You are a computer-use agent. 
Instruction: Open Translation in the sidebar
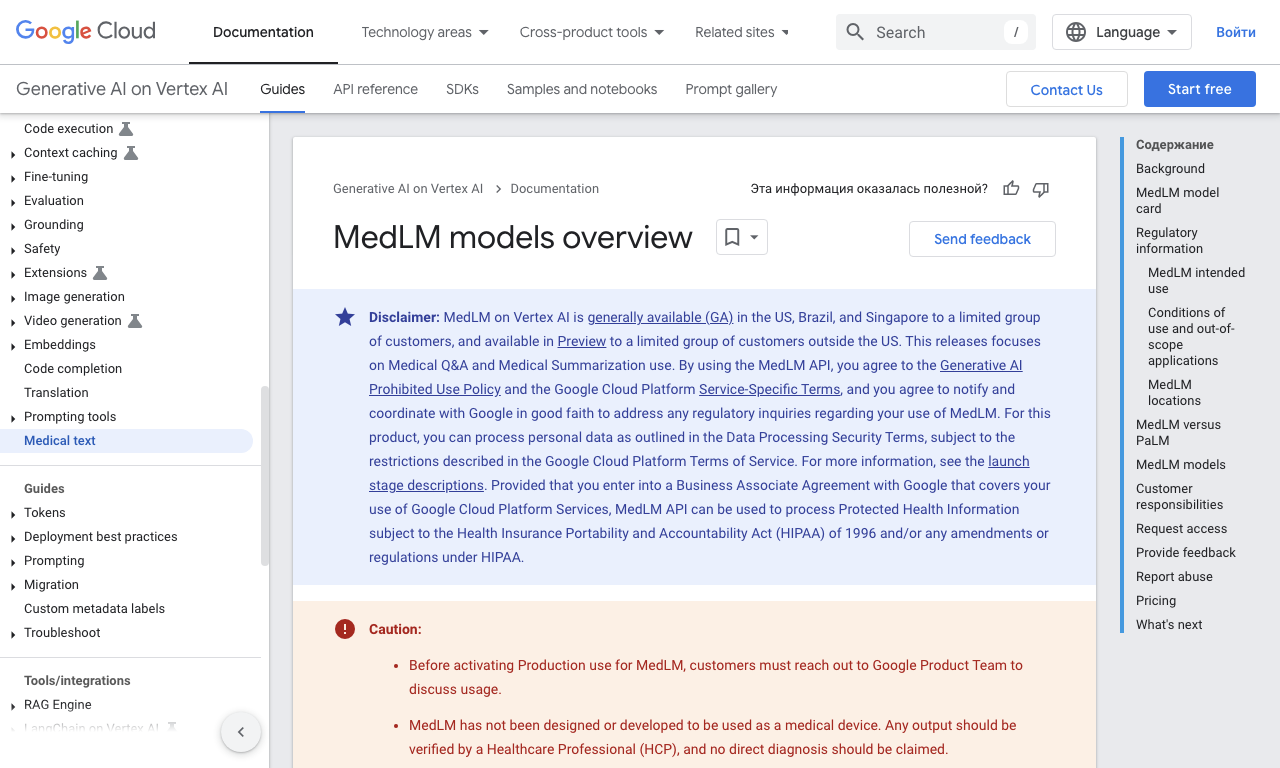click(56, 393)
